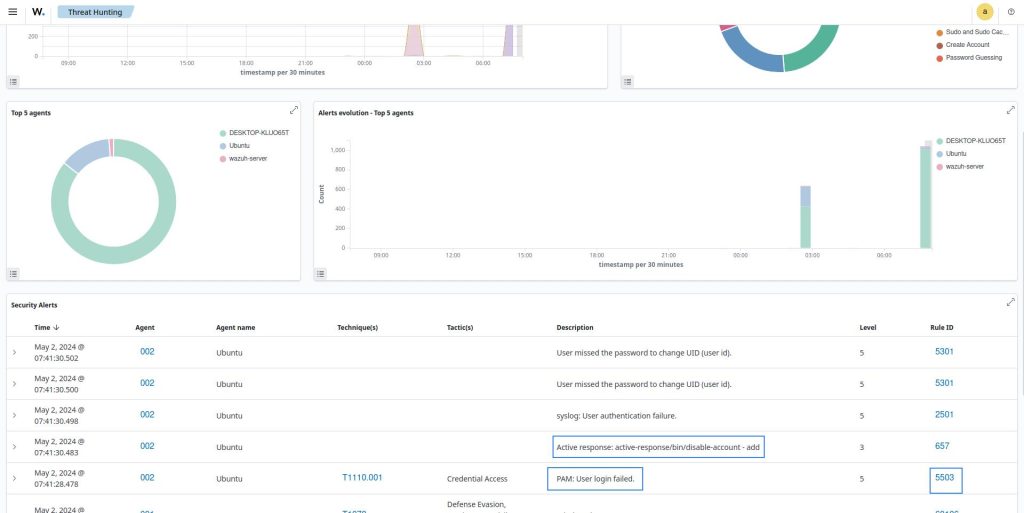This screenshot has width=1024, height=513.
Task: Click the Wazuh logo in header
Action: coord(38,12)
